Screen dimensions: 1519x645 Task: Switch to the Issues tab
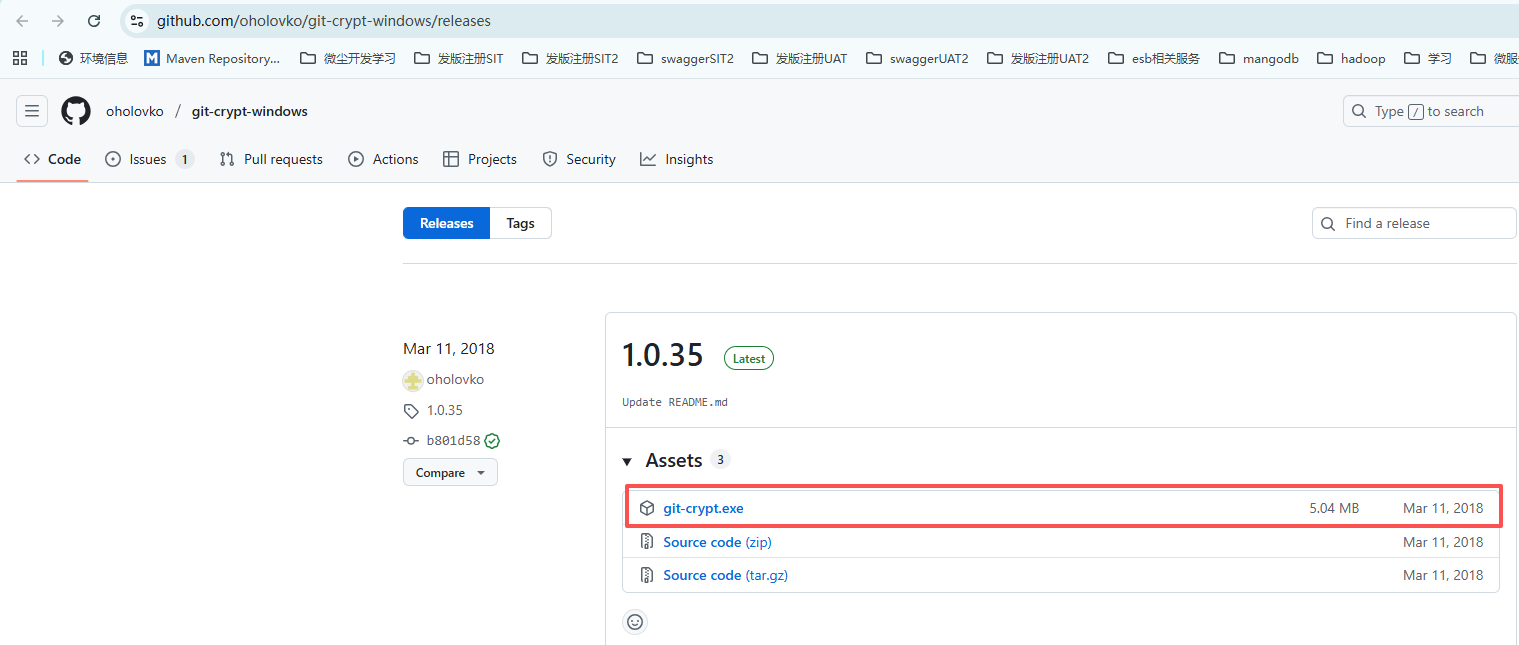click(x=149, y=159)
